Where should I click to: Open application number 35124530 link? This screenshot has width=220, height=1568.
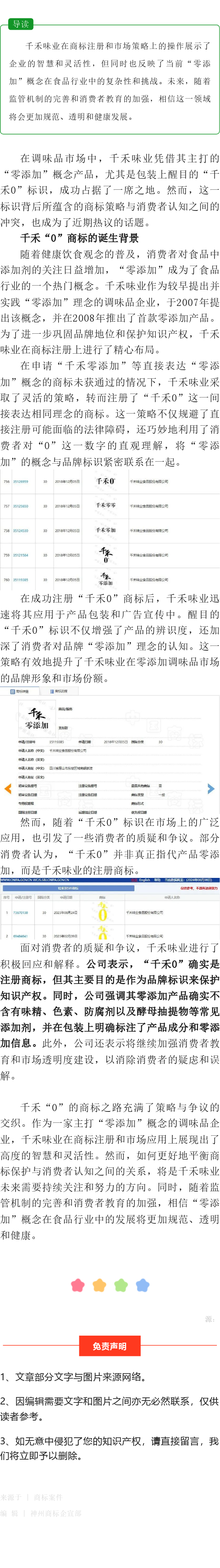(x=21, y=530)
